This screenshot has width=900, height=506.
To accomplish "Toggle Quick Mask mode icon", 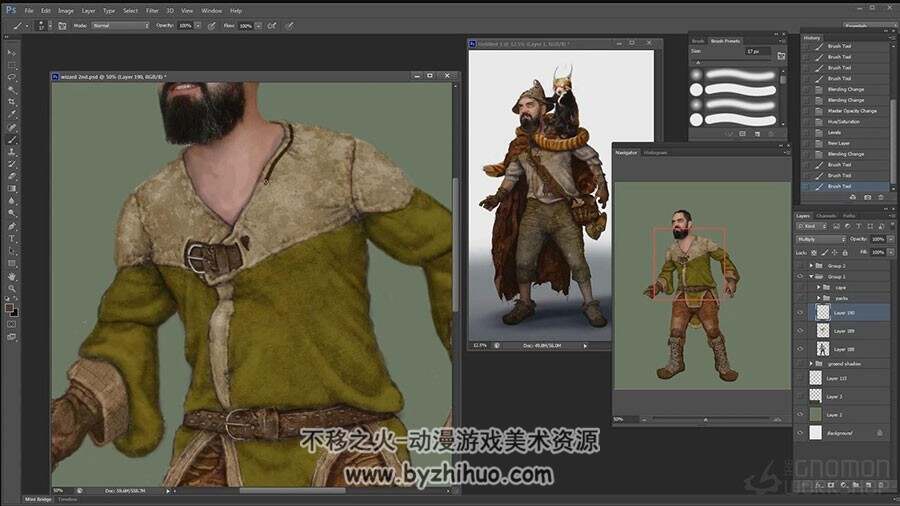I will pos(11,324).
